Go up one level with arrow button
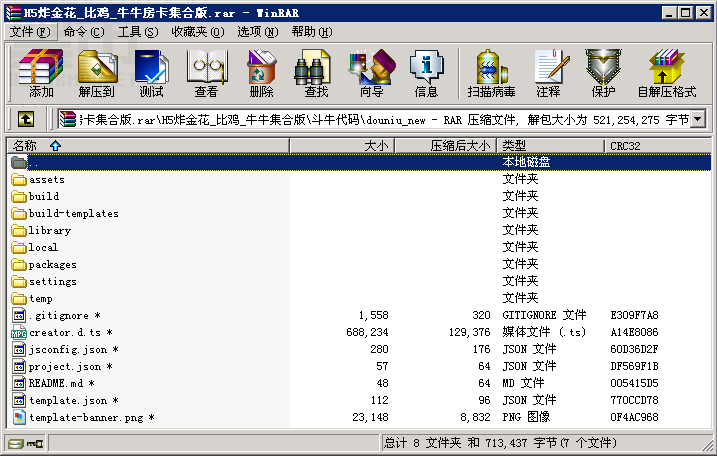717x456 pixels. (x=26, y=120)
